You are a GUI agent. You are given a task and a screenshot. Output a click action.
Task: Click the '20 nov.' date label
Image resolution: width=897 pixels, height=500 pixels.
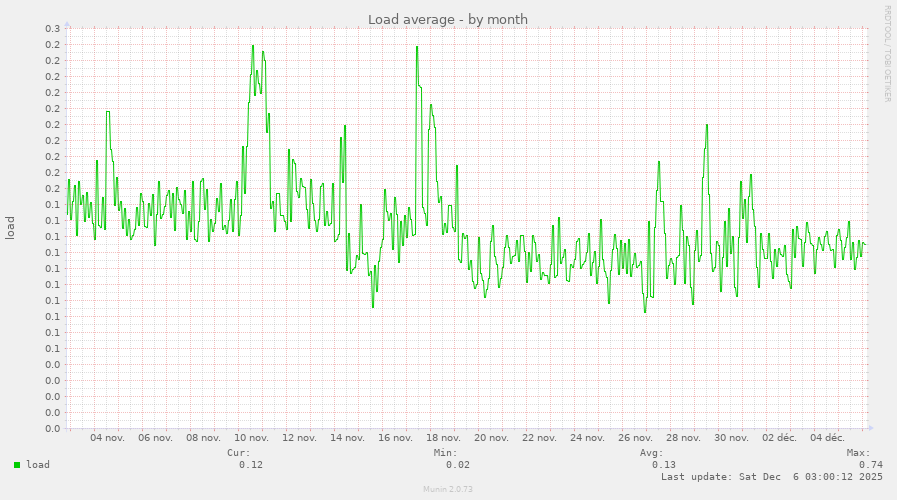pyautogui.click(x=491, y=438)
